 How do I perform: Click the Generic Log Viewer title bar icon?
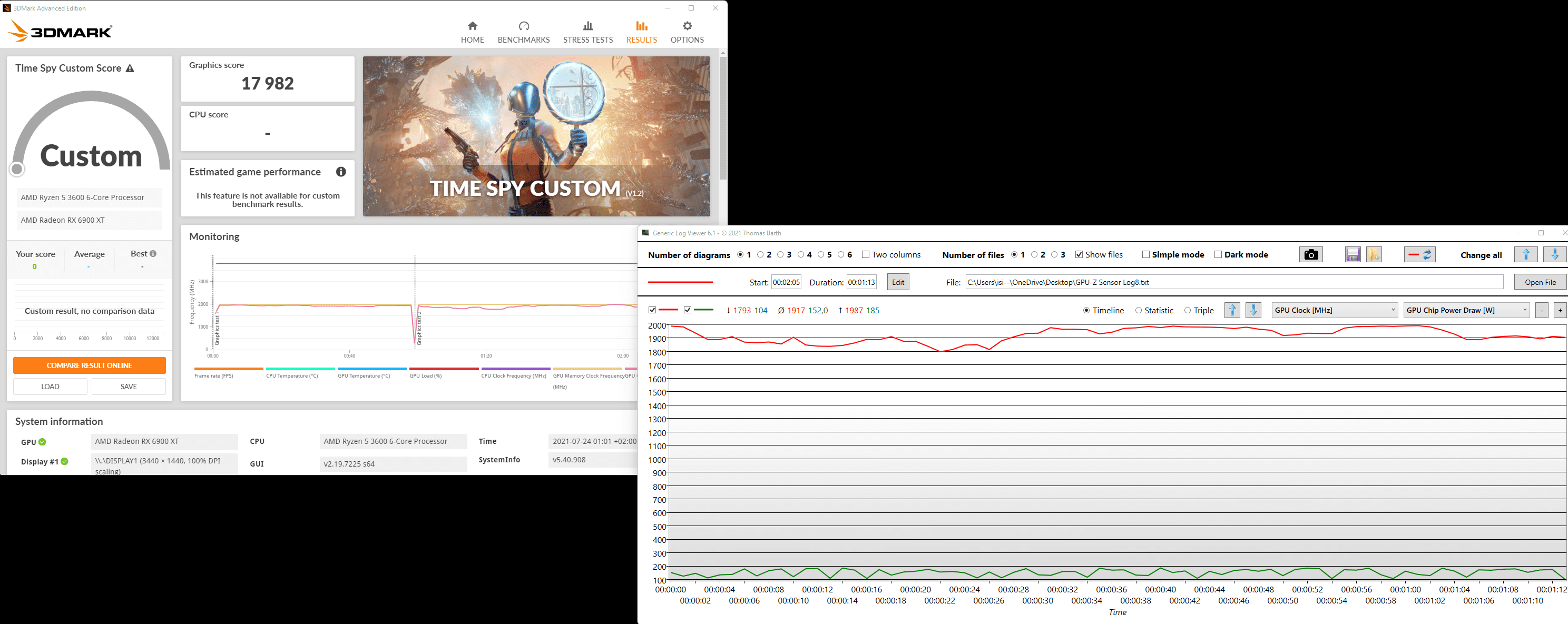646,233
